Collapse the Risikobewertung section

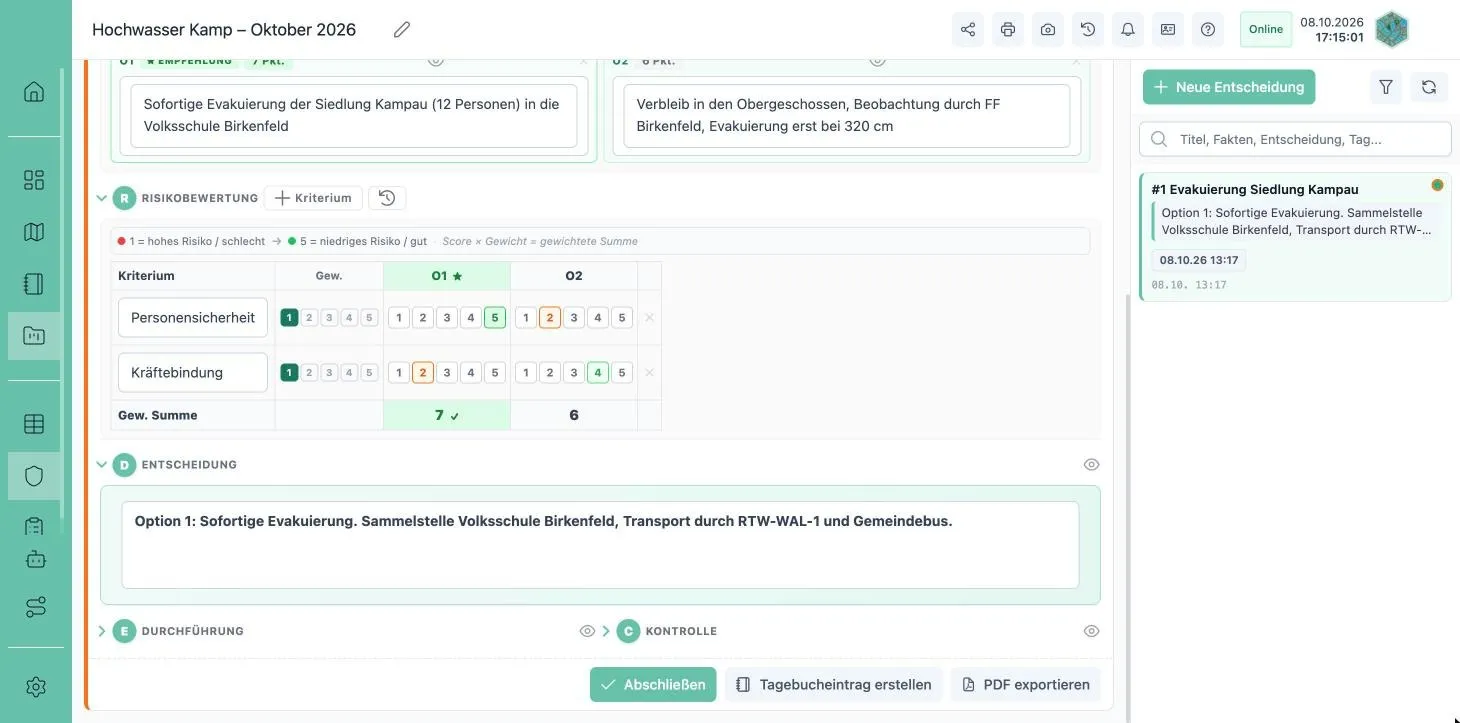[101, 198]
